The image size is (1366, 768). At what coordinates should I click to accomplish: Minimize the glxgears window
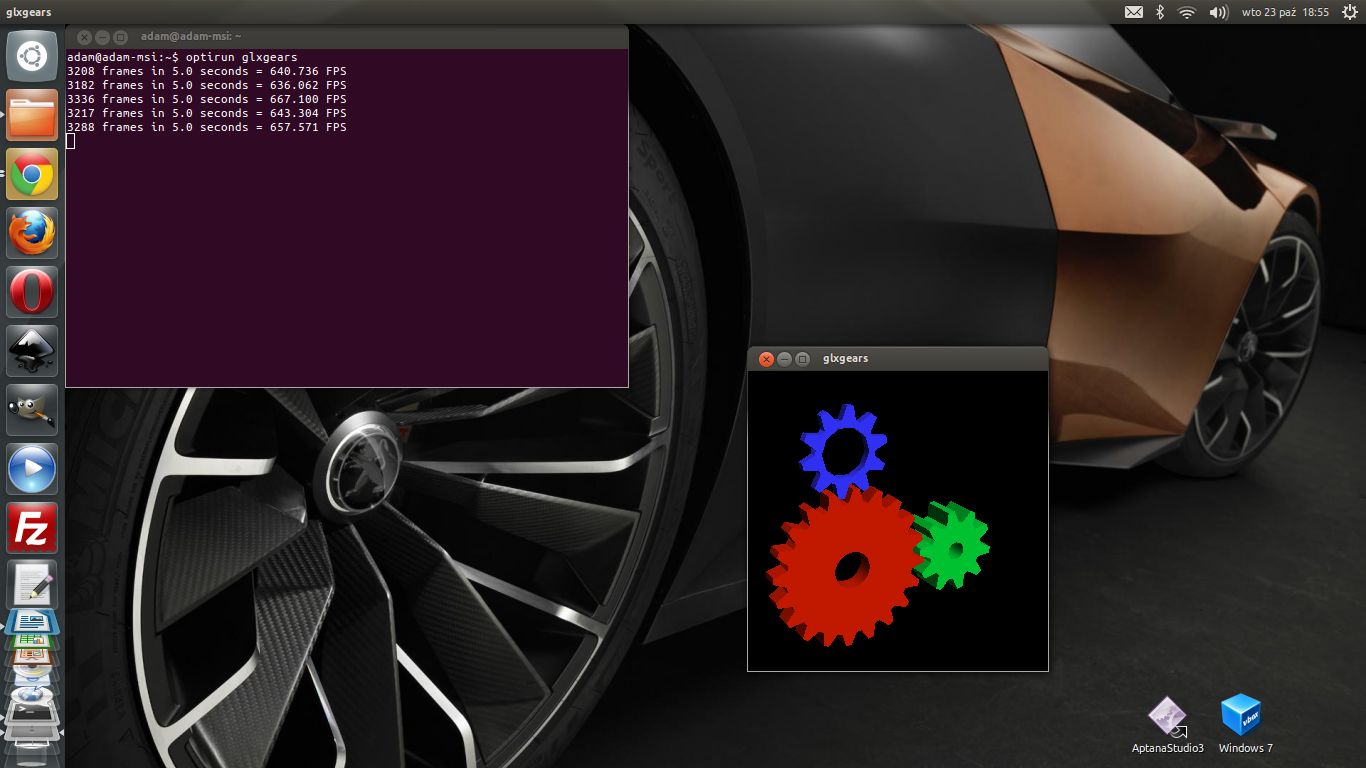(785, 359)
